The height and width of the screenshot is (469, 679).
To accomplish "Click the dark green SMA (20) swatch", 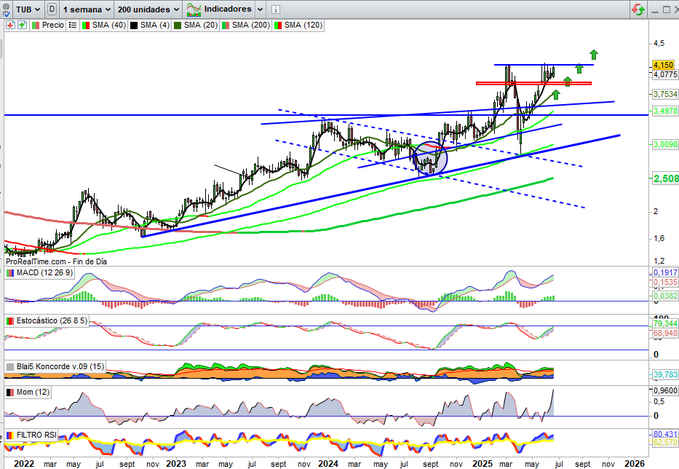I will click(178, 25).
